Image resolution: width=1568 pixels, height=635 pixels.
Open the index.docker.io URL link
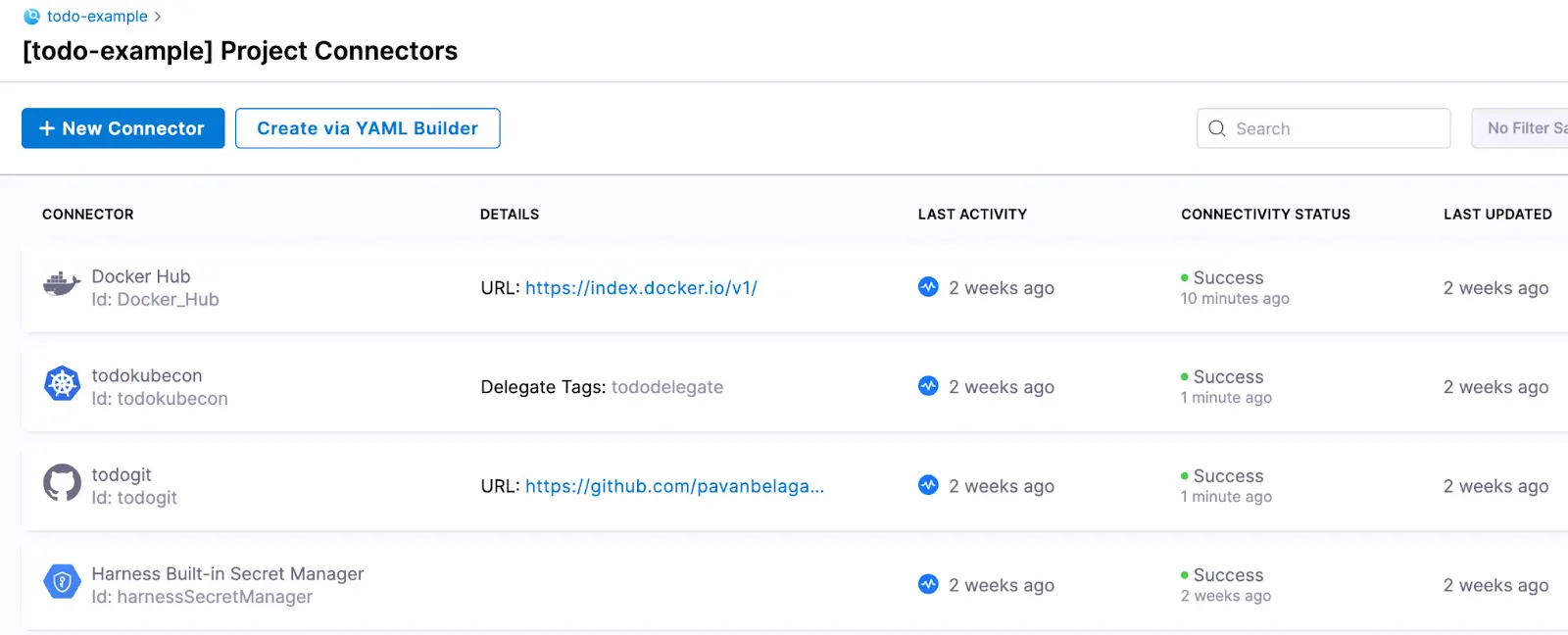tap(641, 288)
